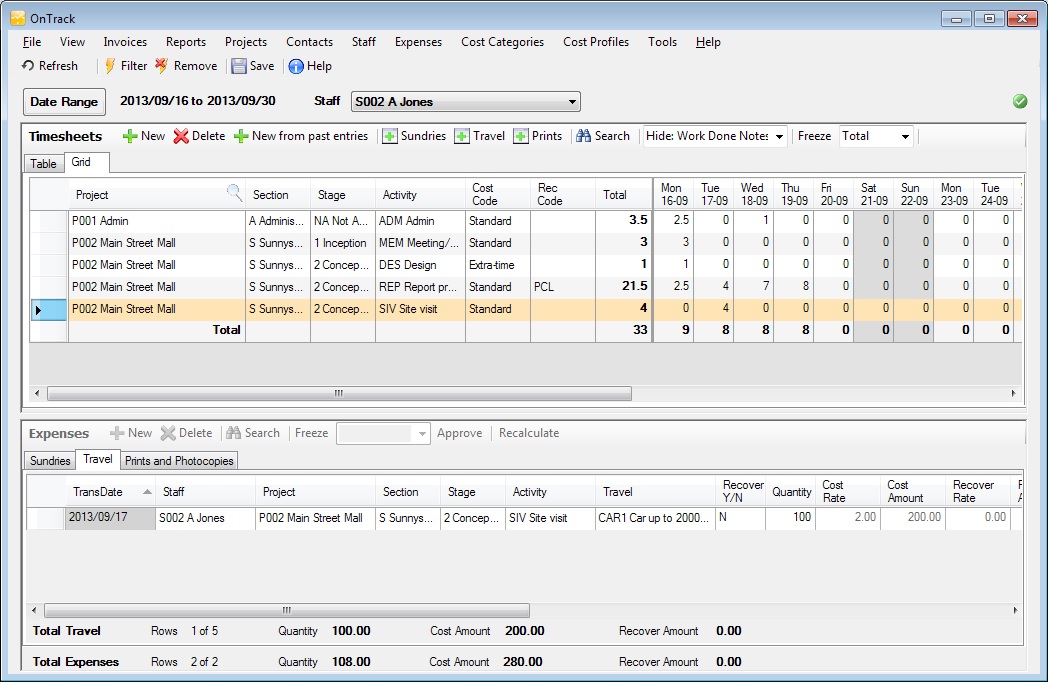Viewport: 1048px width, 682px height.
Task: Open the Cost Profiles menu
Action: coord(596,42)
